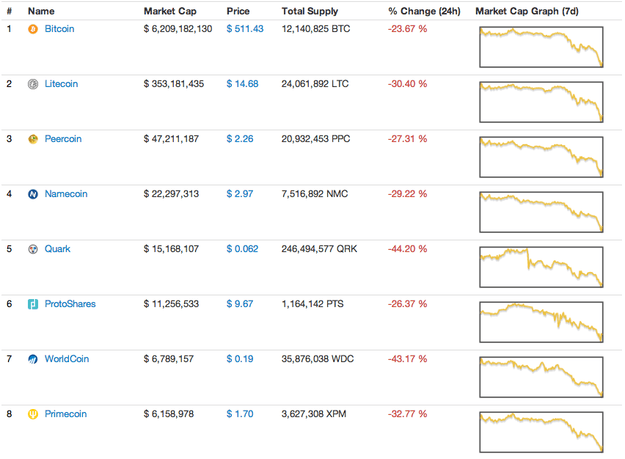Select supply value 3,627,308 XPM
Image resolution: width=625 pixels, height=459 pixels.
pyautogui.click(x=314, y=414)
